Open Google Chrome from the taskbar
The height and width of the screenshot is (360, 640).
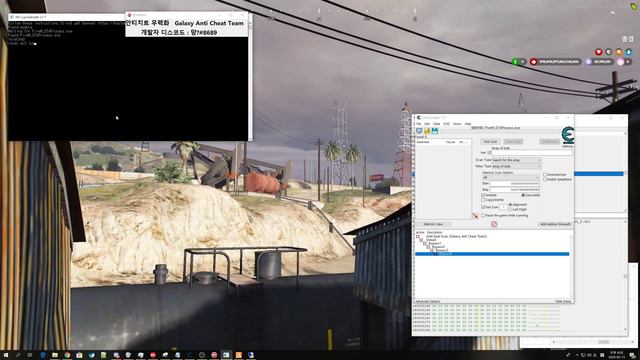click(67, 355)
